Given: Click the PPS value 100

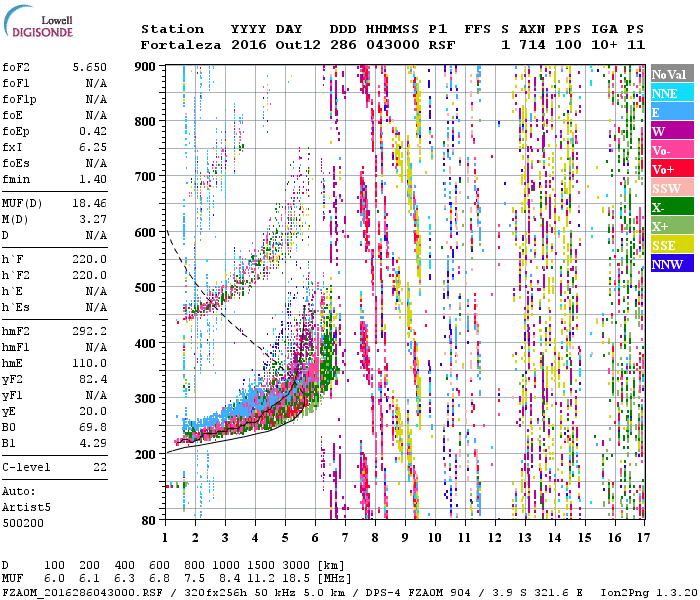Looking at the screenshot, I should 568,45.
